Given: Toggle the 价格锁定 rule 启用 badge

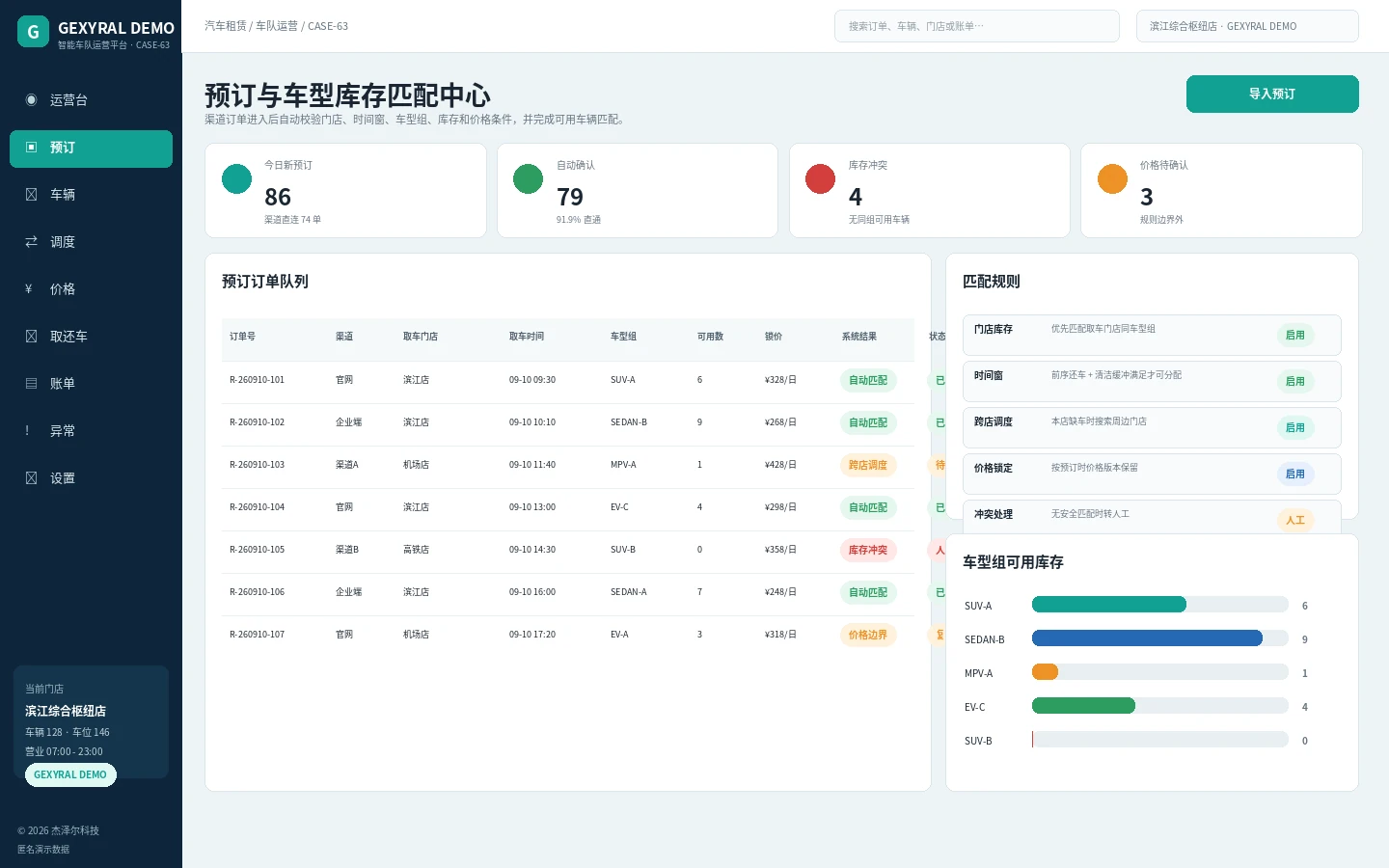Looking at the screenshot, I should click(x=1295, y=475).
